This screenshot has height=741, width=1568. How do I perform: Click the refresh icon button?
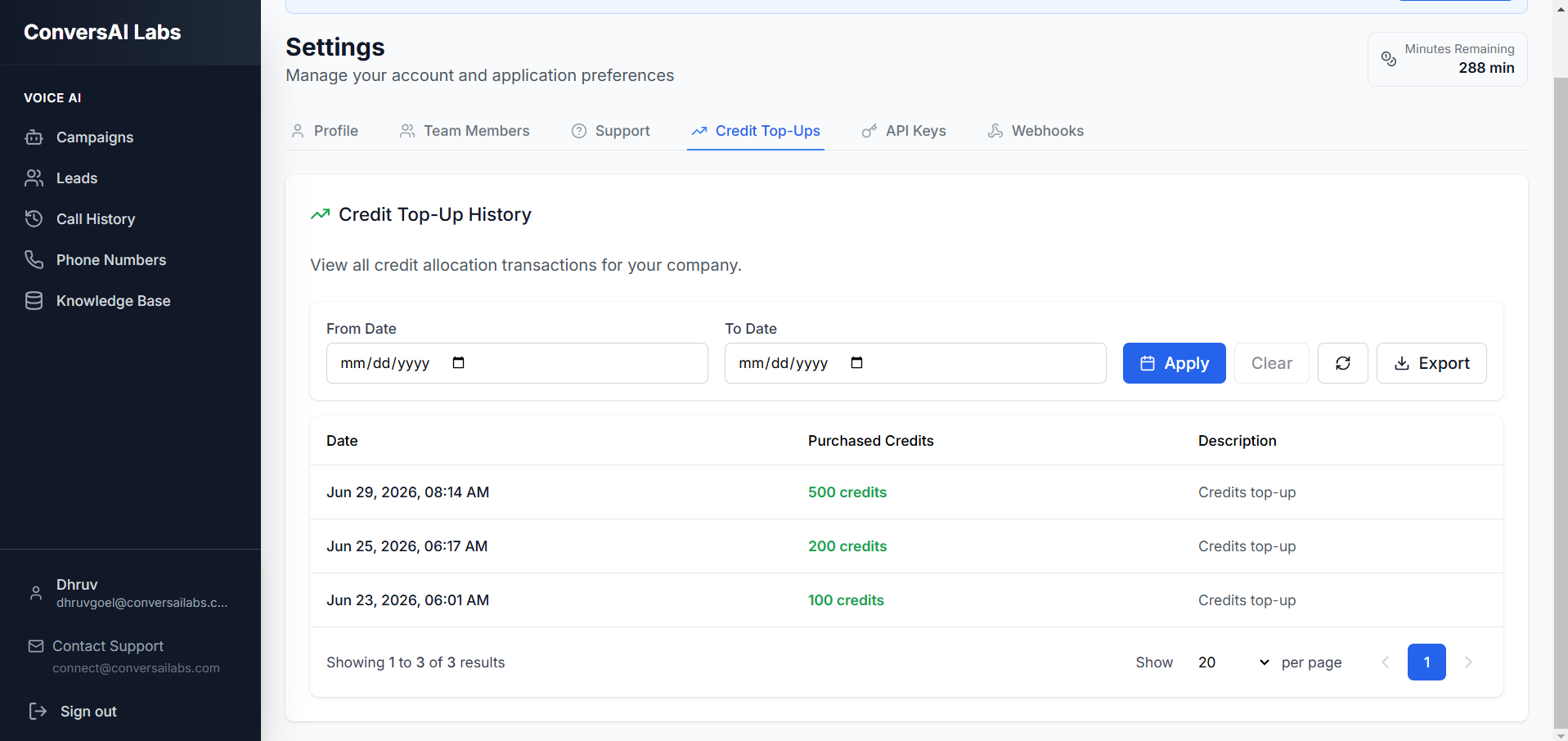coord(1343,363)
